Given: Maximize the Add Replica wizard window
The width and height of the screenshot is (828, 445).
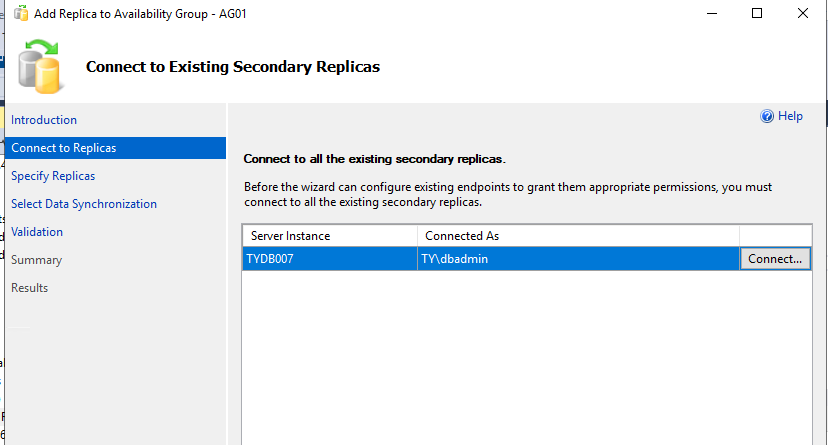Looking at the screenshot, I should point(757,14).
